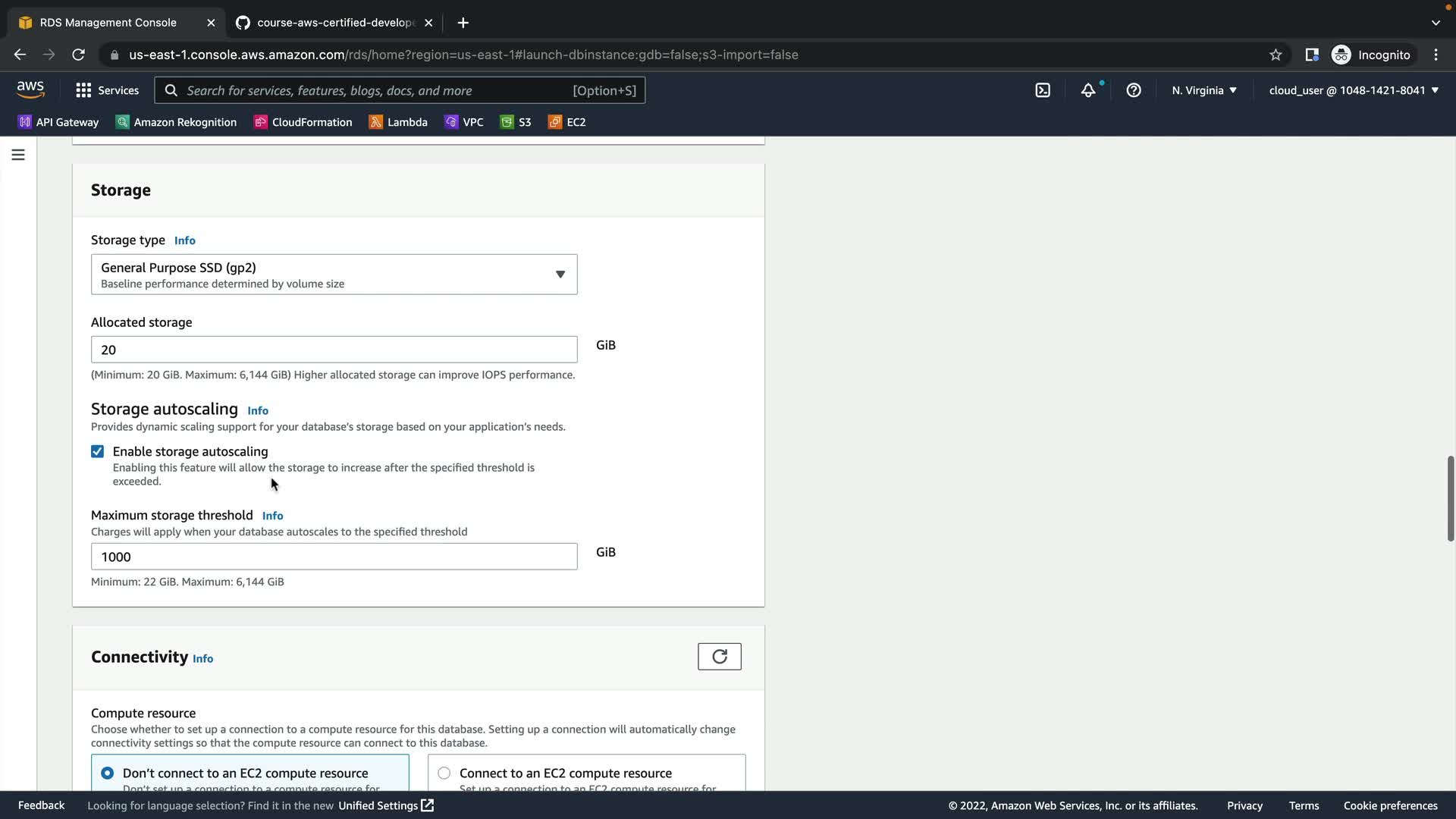Open the left hamburger navigation menu
Viewport: 1456px width, 819px height.
pyautogui.click(x=18, y=155)
